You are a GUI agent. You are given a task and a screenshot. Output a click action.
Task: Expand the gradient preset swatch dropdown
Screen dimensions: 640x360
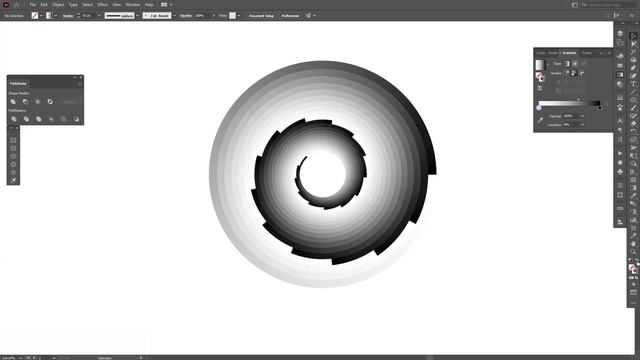point(548,64)
